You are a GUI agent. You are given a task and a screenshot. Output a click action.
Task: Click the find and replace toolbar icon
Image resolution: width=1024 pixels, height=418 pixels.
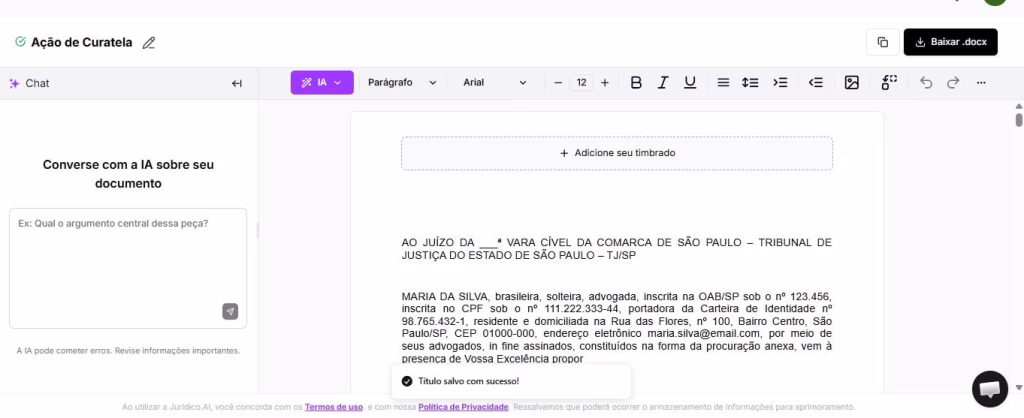(889, 82)
